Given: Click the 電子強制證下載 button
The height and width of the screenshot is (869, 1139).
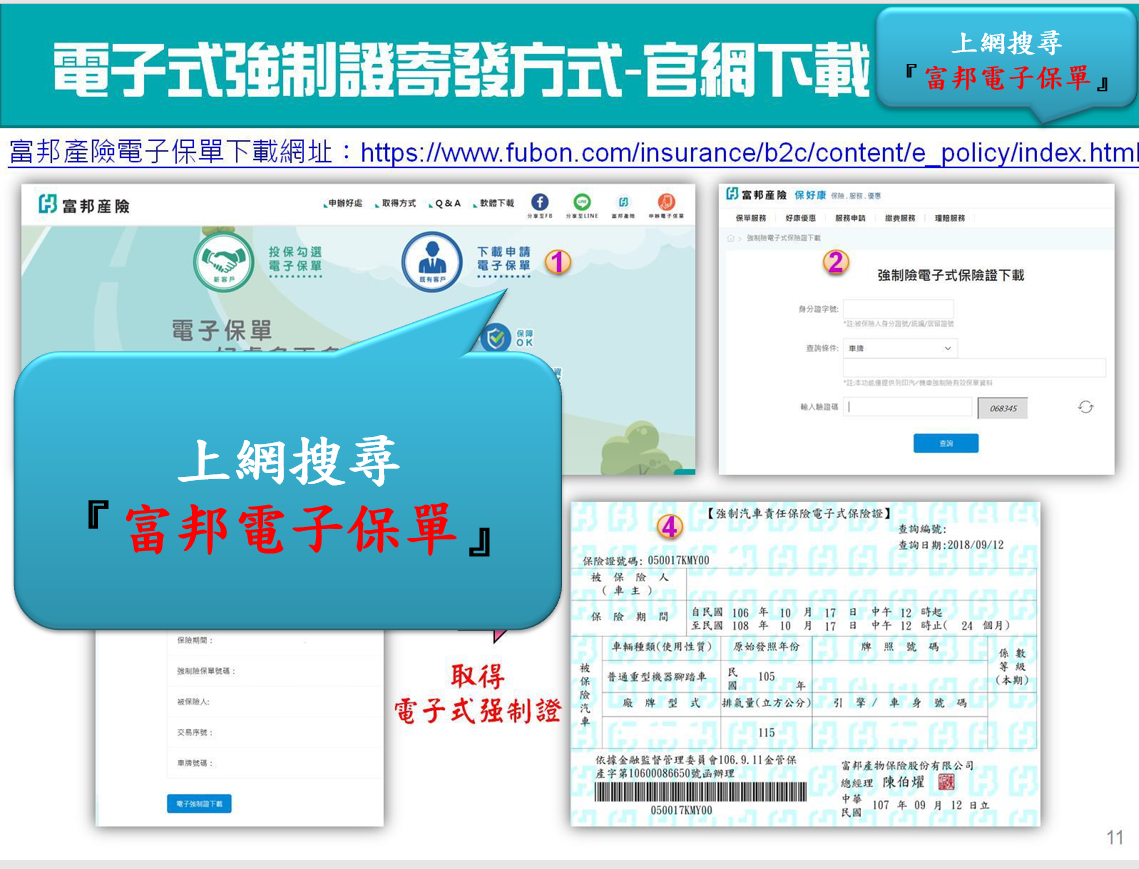Looking at the screenshot, I should click(x=199, y=804).
